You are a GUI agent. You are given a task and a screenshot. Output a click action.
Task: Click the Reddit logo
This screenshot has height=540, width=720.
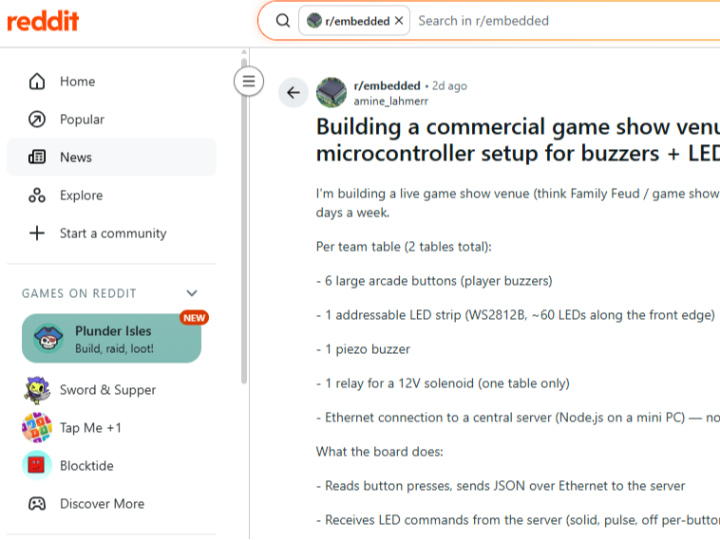43,21
